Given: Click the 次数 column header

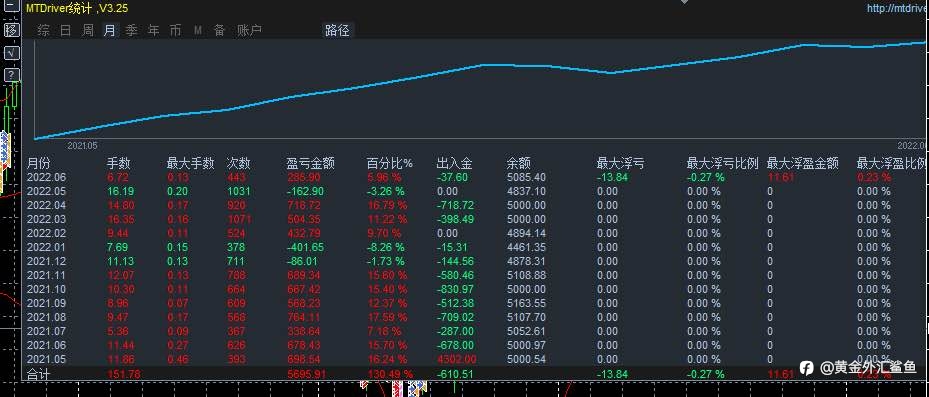Looking at the screenshot, I should (239, 163).
